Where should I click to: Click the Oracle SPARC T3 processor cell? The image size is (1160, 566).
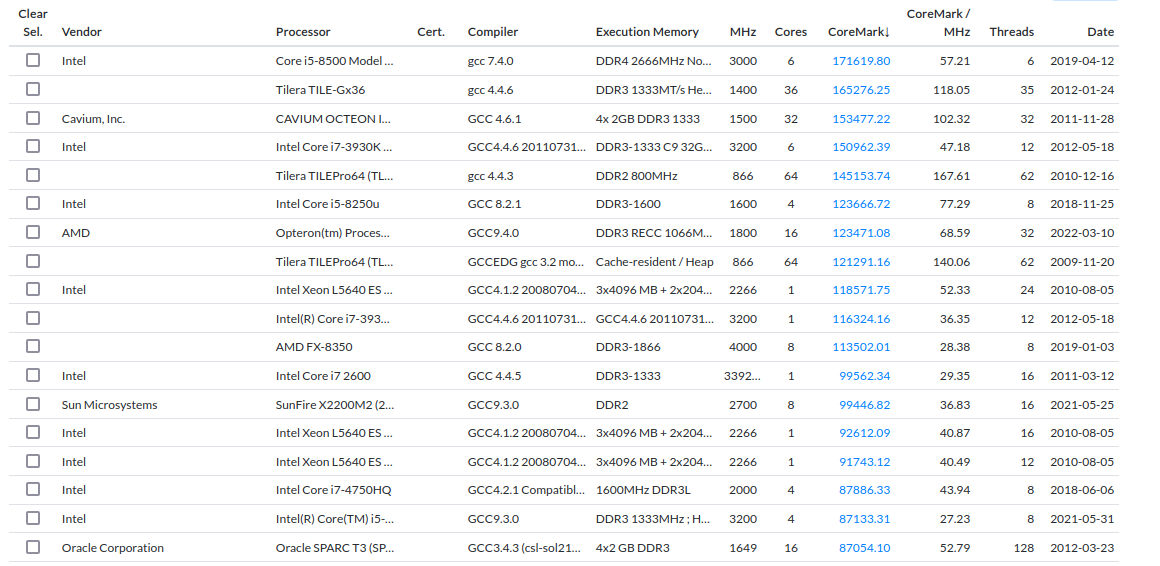tap(334, 548)
